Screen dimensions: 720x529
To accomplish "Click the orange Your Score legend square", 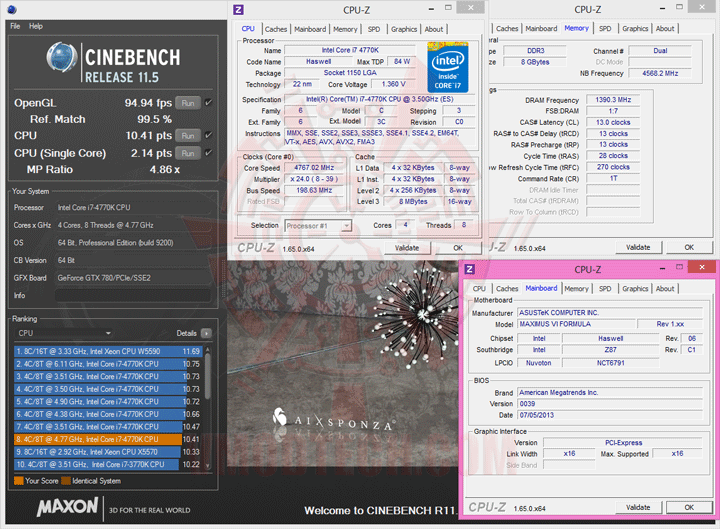I will (19, 481).
